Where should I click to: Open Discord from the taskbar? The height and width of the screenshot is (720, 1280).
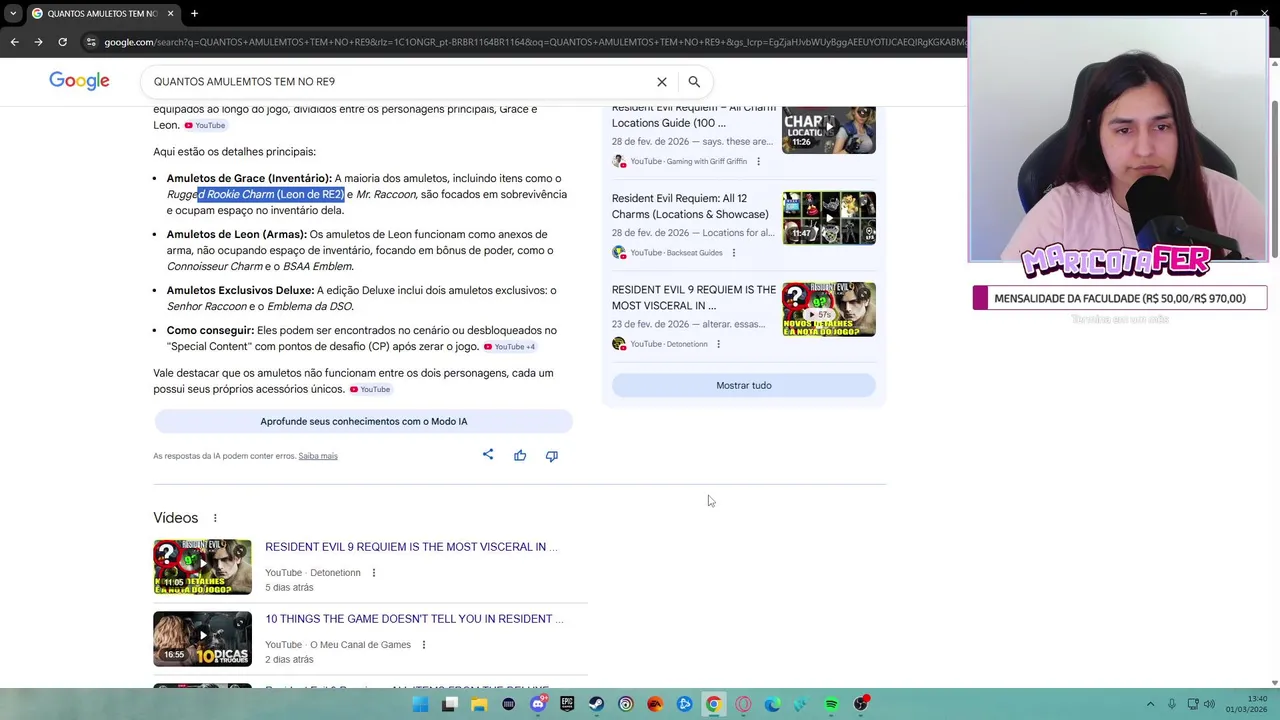[x=538, y=704]
